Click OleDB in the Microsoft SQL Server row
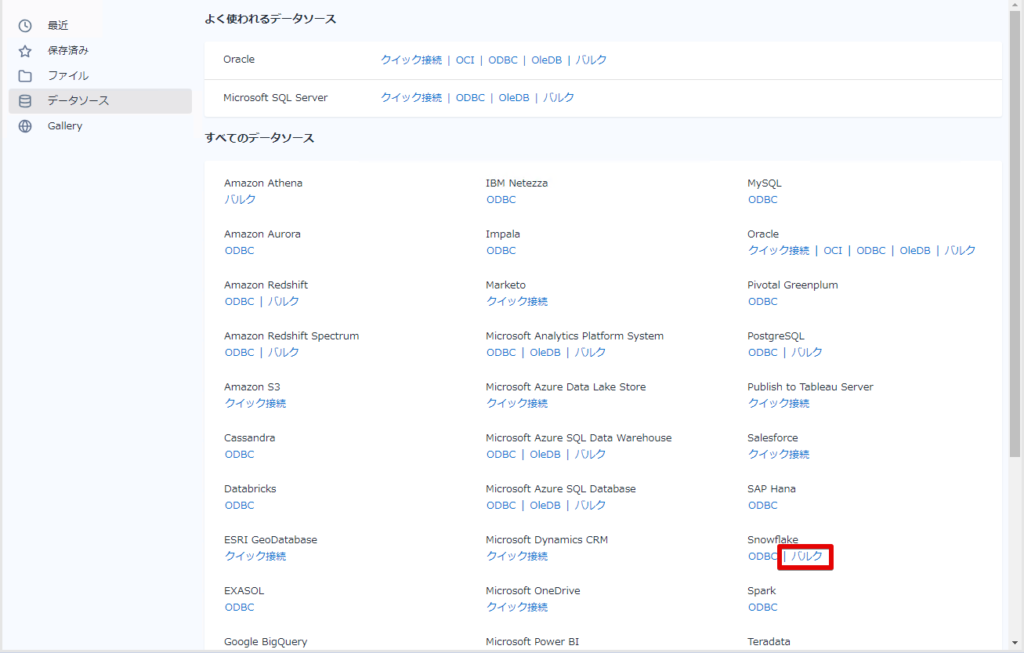 point(514,98)
